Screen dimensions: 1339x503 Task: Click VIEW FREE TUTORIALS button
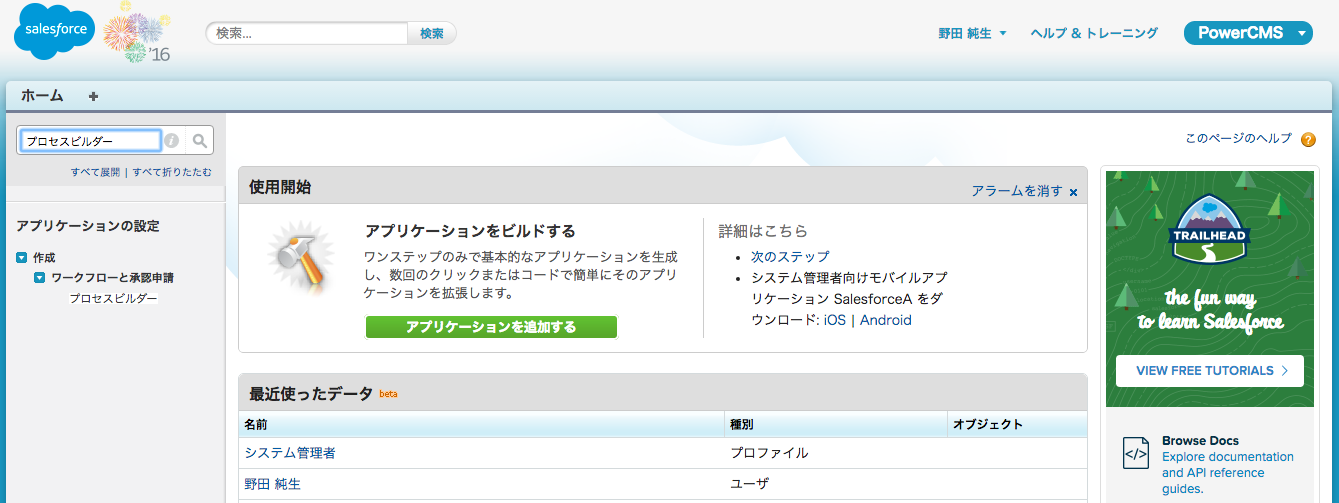tap(1210, 371)
